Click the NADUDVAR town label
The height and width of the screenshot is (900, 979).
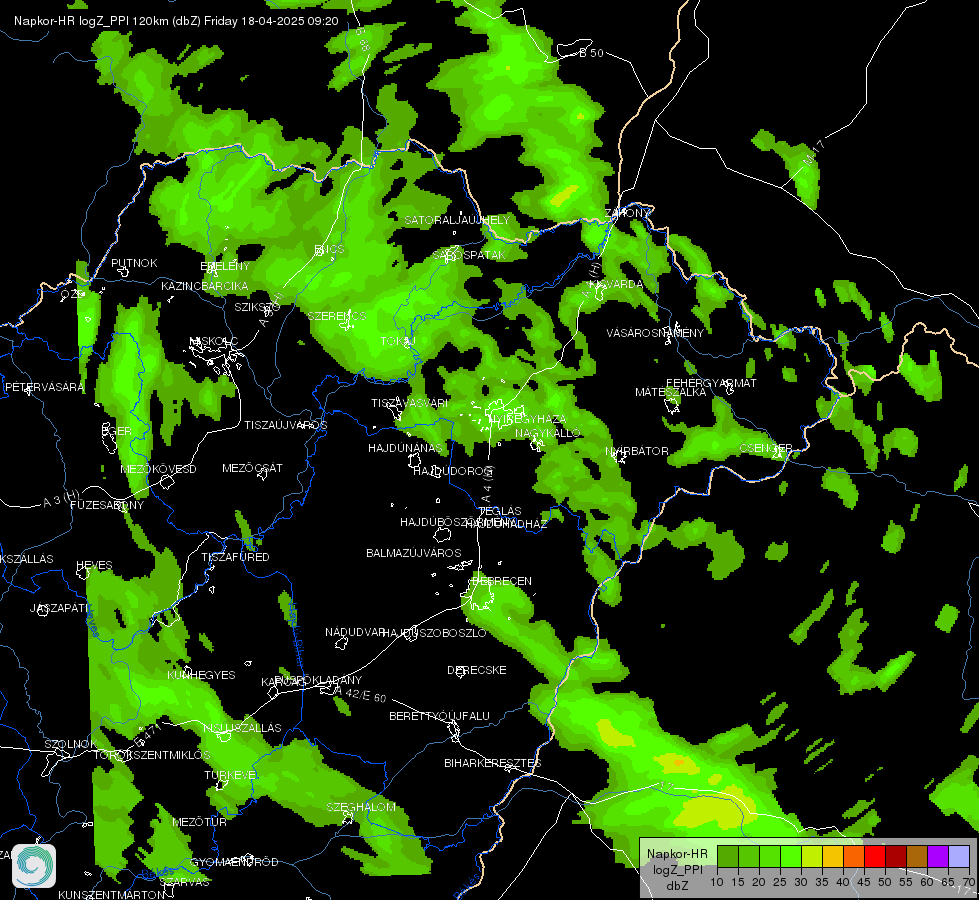(355, 633)
